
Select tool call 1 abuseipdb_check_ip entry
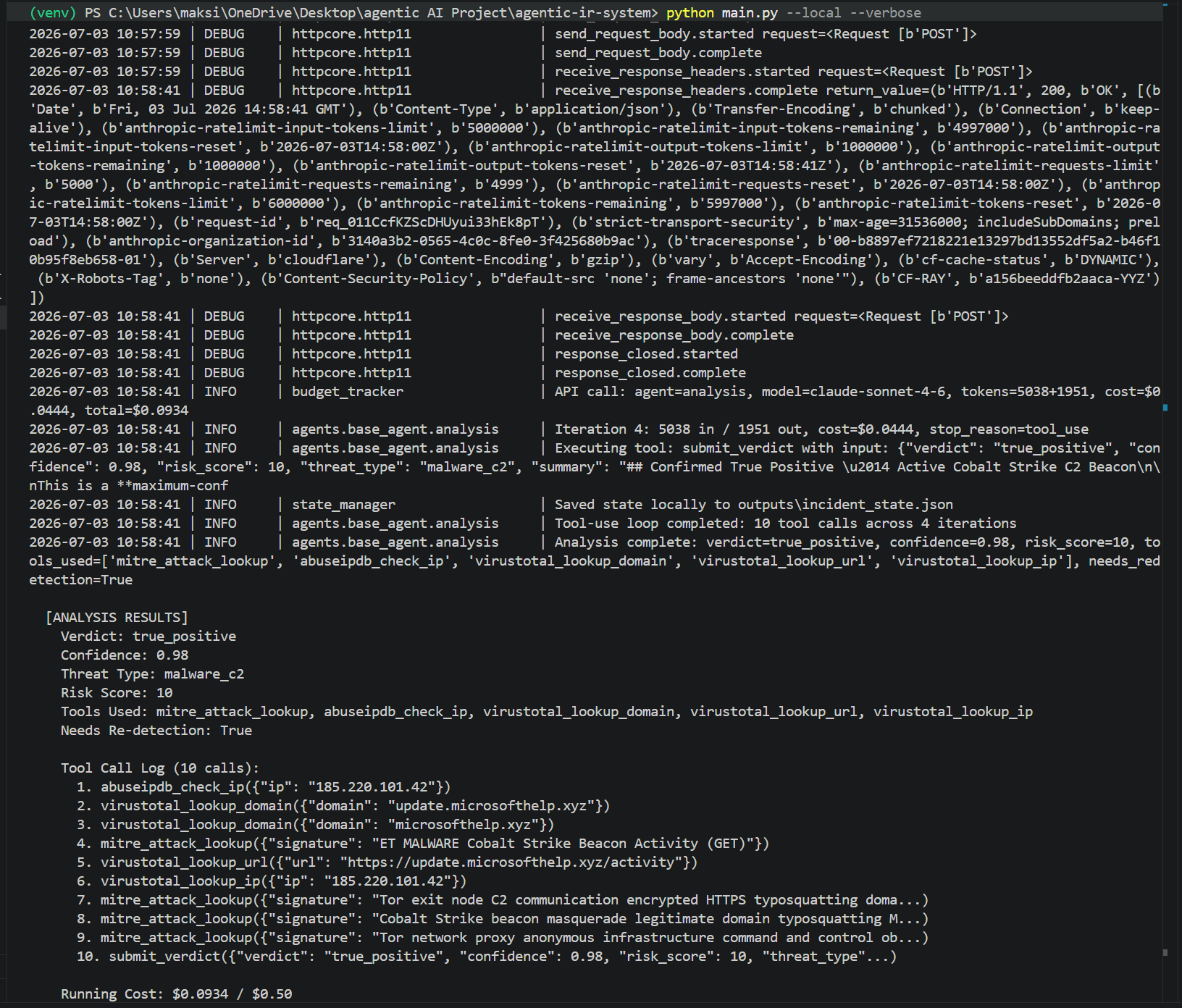264,786
